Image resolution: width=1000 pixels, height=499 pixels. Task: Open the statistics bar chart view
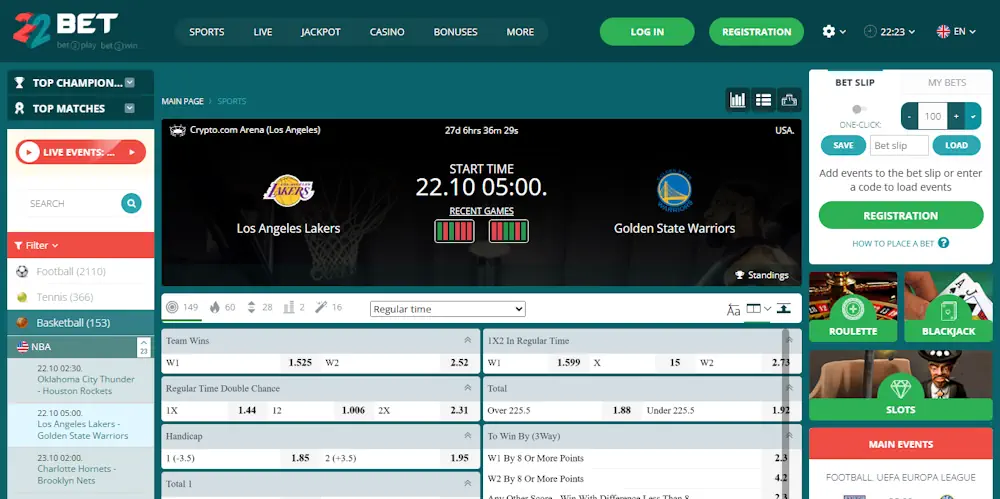click(x=738, y=100)
